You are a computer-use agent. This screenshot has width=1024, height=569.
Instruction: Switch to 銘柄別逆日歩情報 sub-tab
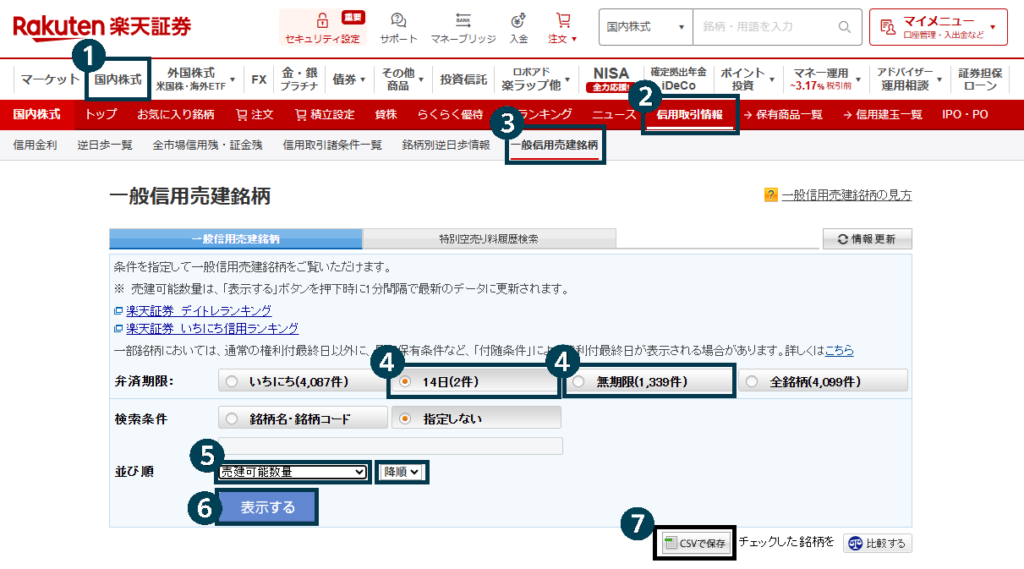(x=446, y=145)
